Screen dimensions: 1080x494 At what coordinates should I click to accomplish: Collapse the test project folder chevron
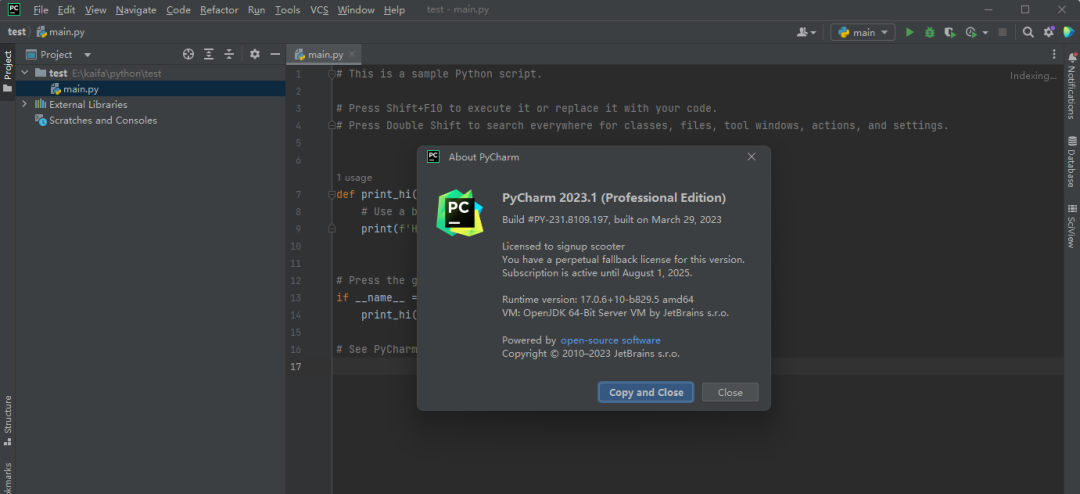click(25, 73)
